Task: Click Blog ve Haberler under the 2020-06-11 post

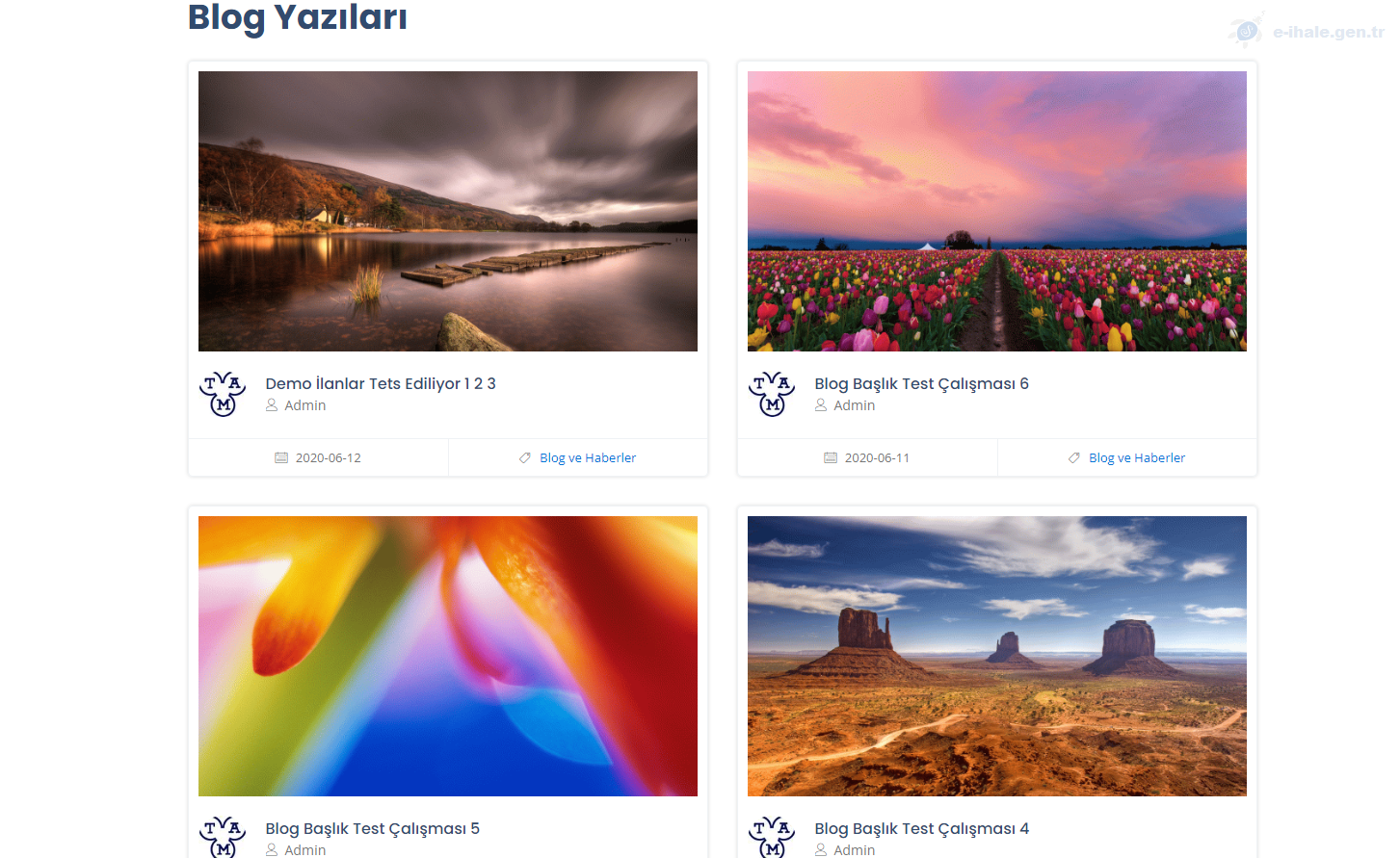Action: [x=1137, y=457]
